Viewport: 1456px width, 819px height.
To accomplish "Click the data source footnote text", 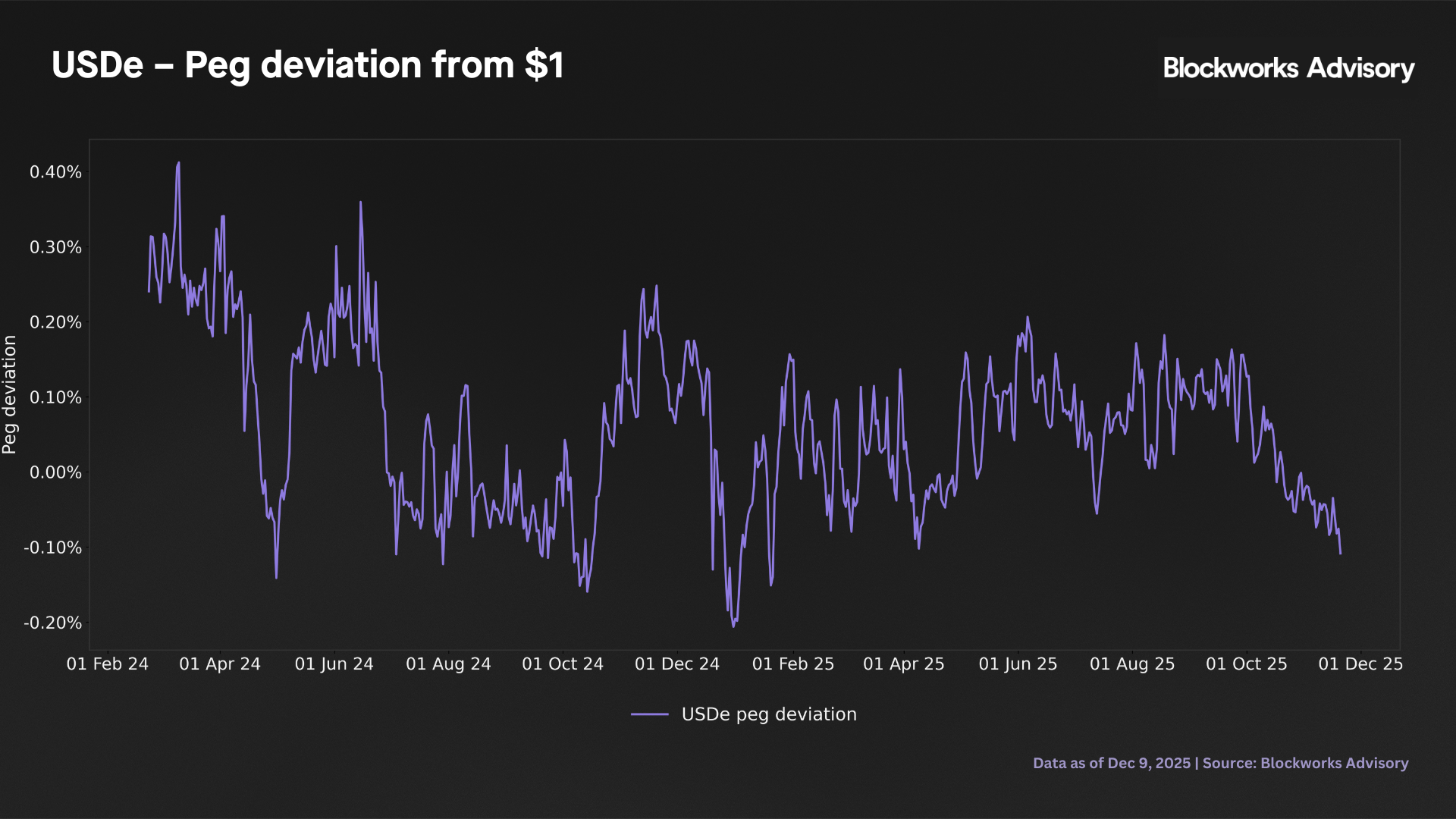I will coord(1220,763).
